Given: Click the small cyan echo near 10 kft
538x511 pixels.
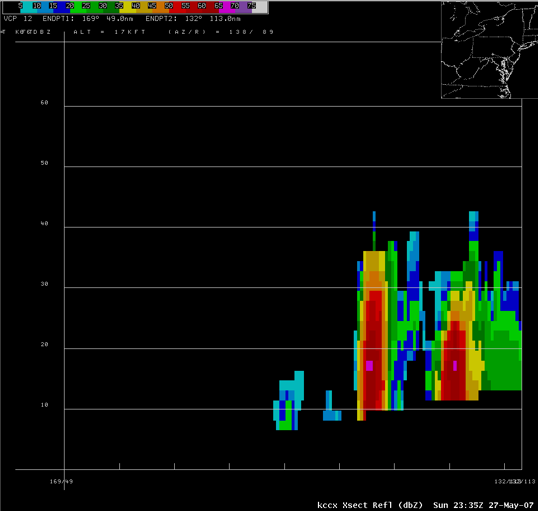Looking at the screenshot, I should [x=332, y=406].
